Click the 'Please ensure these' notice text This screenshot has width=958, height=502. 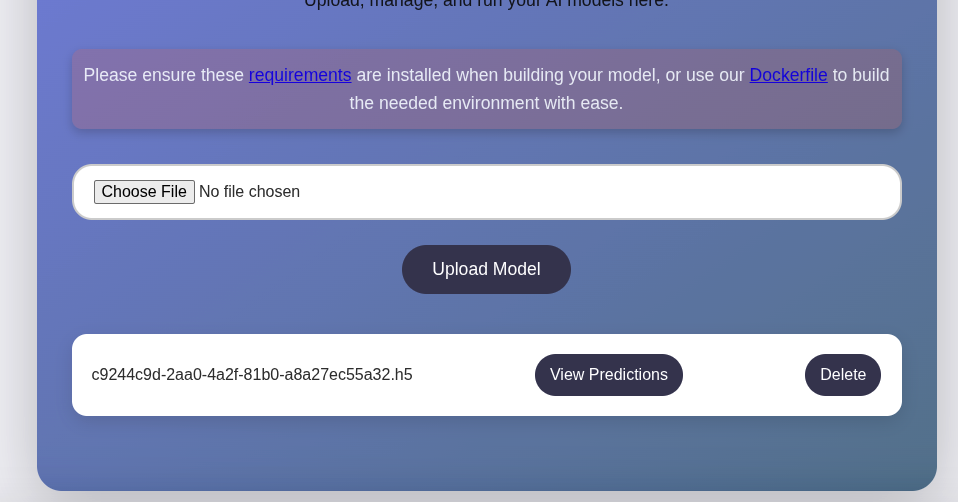click(163, 75)
